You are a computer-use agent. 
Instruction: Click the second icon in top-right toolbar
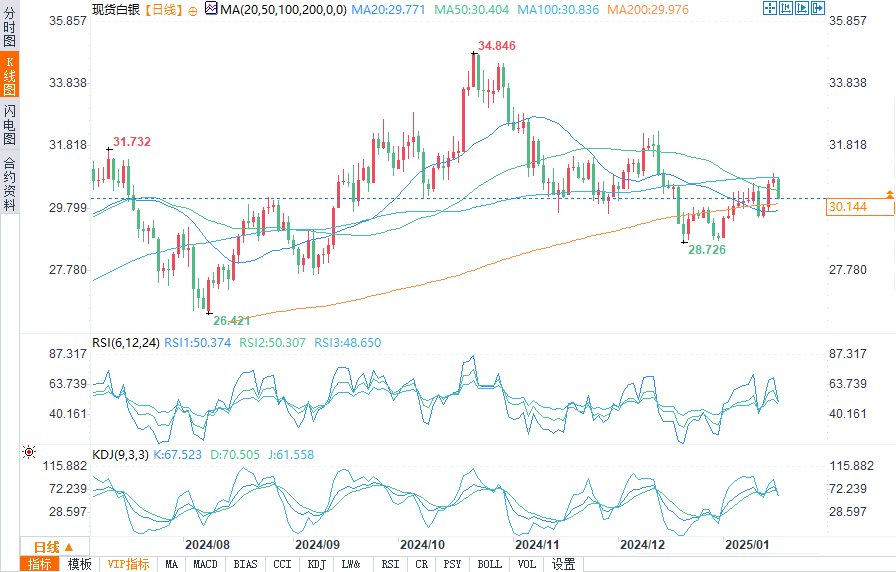coord(785,9)
